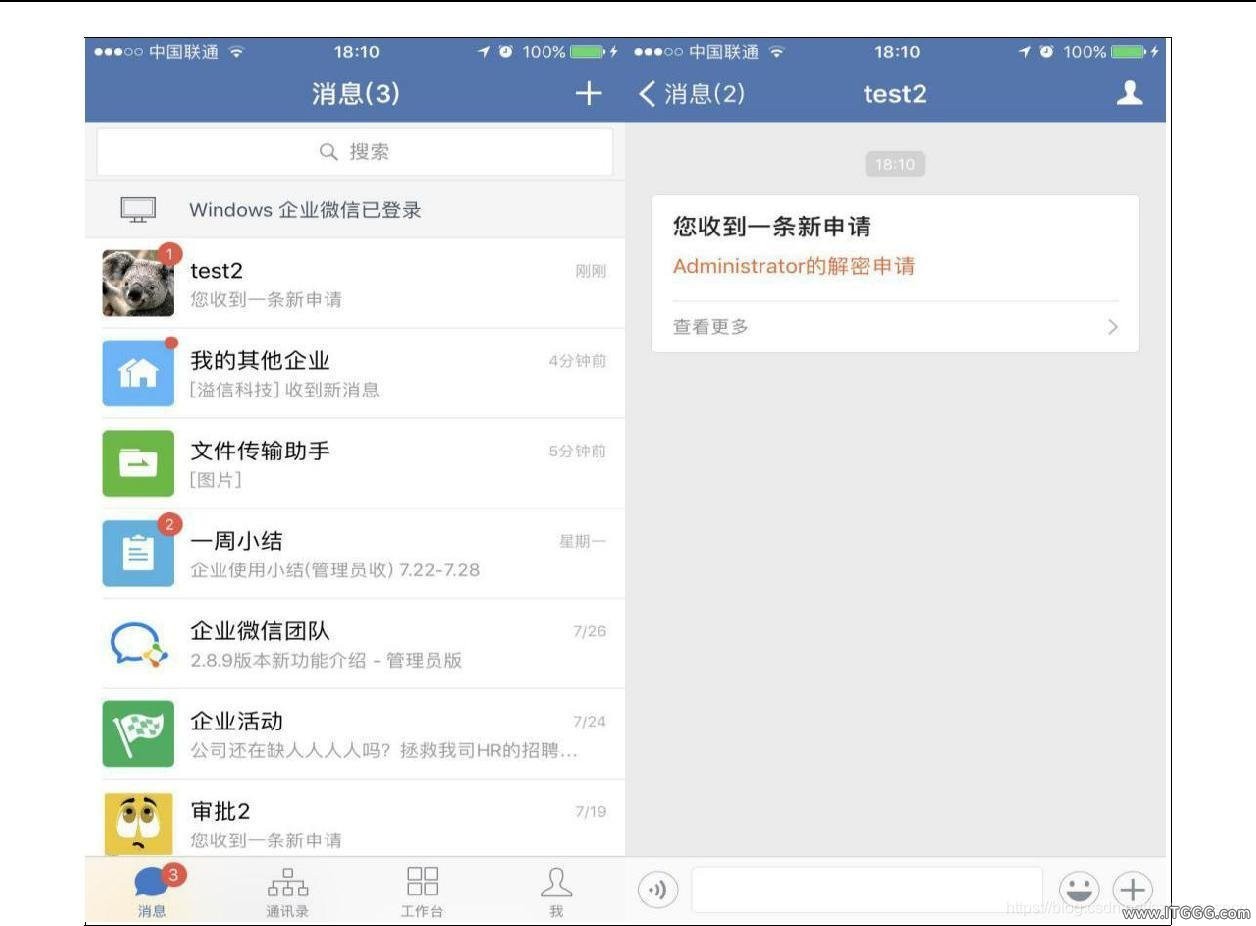Switch to the 消息 tab
Image resolution: width=1256 pixels, height=926 pixels.
[152, 892]
